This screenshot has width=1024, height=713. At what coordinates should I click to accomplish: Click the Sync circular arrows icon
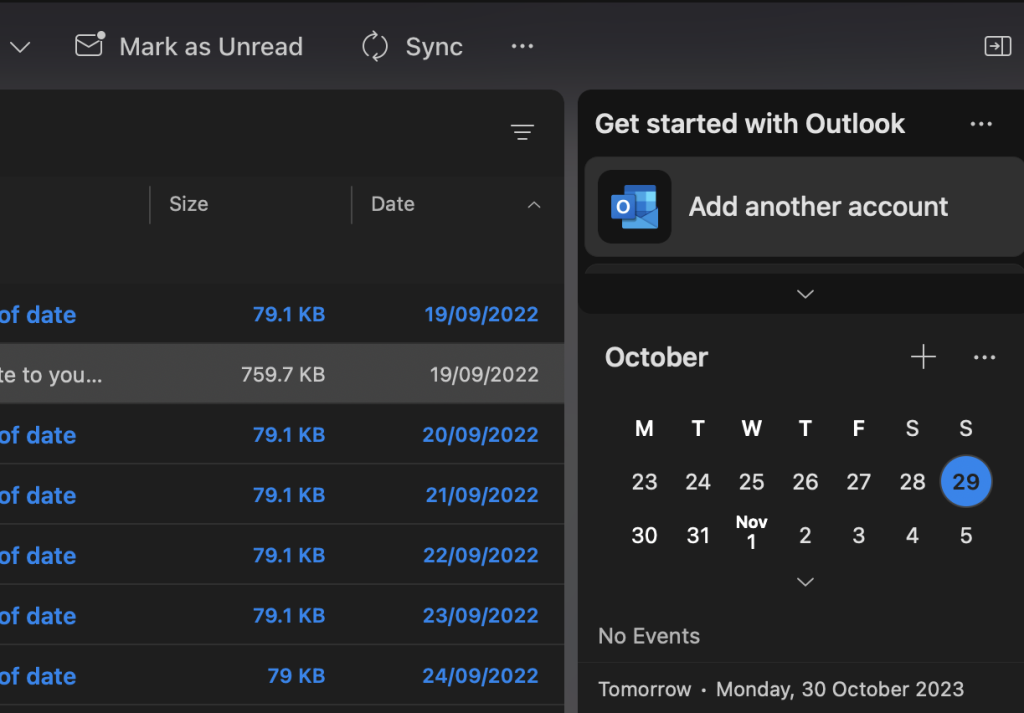(375, 47)
